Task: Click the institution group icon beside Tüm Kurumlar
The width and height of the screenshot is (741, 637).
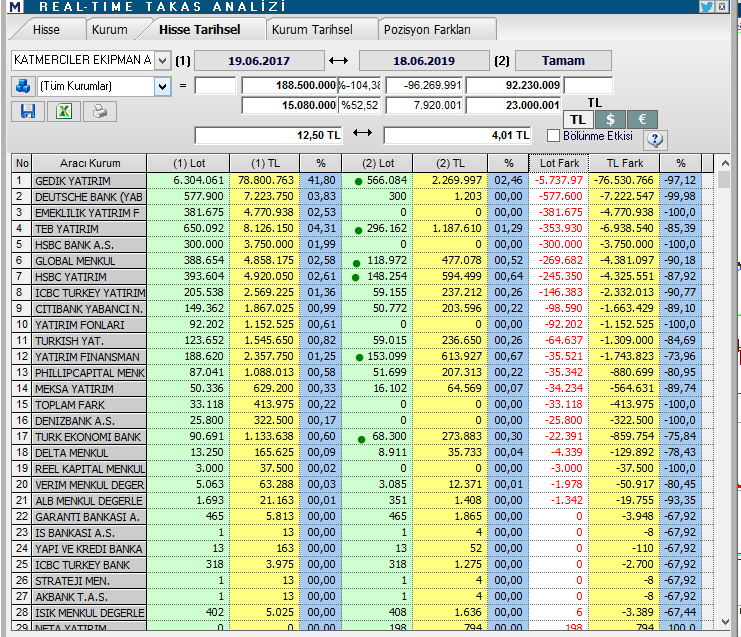Action: pyautogui.click(x=23, y=86)
